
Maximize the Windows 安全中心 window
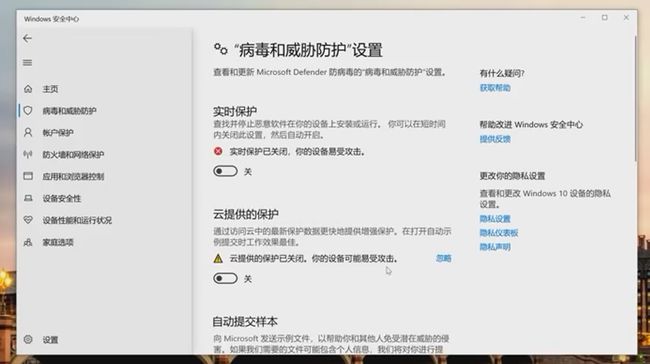(605, 18)
